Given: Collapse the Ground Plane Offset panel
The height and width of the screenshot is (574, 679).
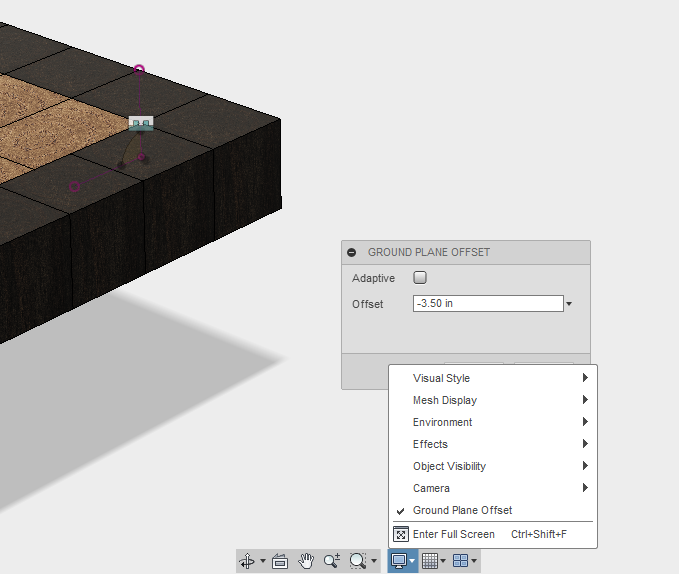Looking at the screenshot, I should (351, 253).
